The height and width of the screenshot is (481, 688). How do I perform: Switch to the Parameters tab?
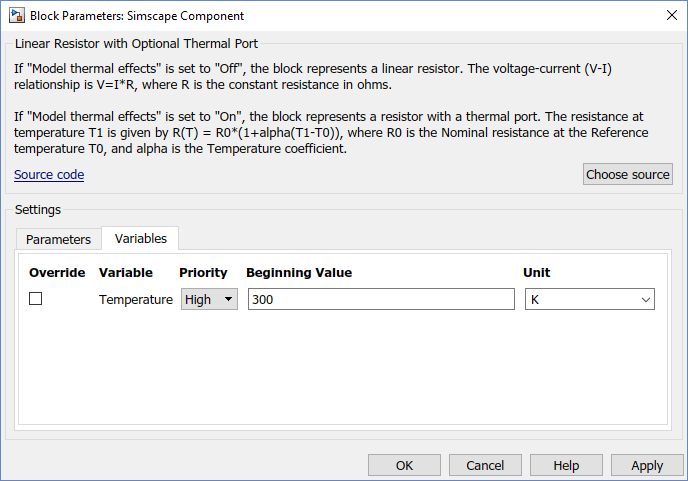pos(58,239)
